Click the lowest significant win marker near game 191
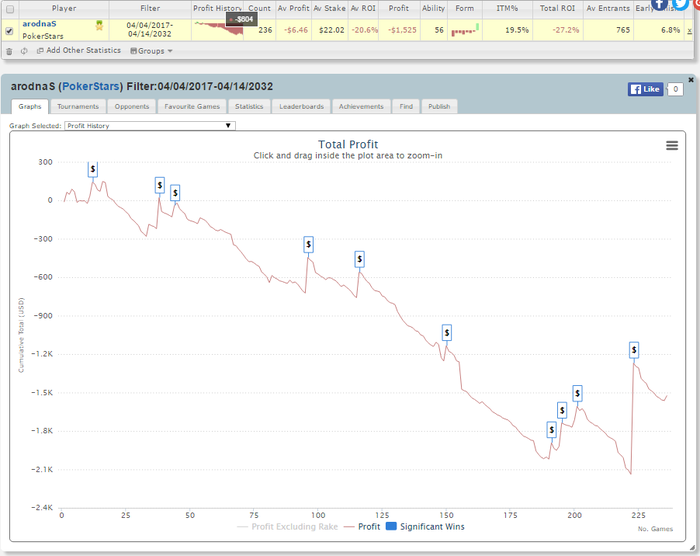This screenshot has width=700, height=556. point(551,430)
